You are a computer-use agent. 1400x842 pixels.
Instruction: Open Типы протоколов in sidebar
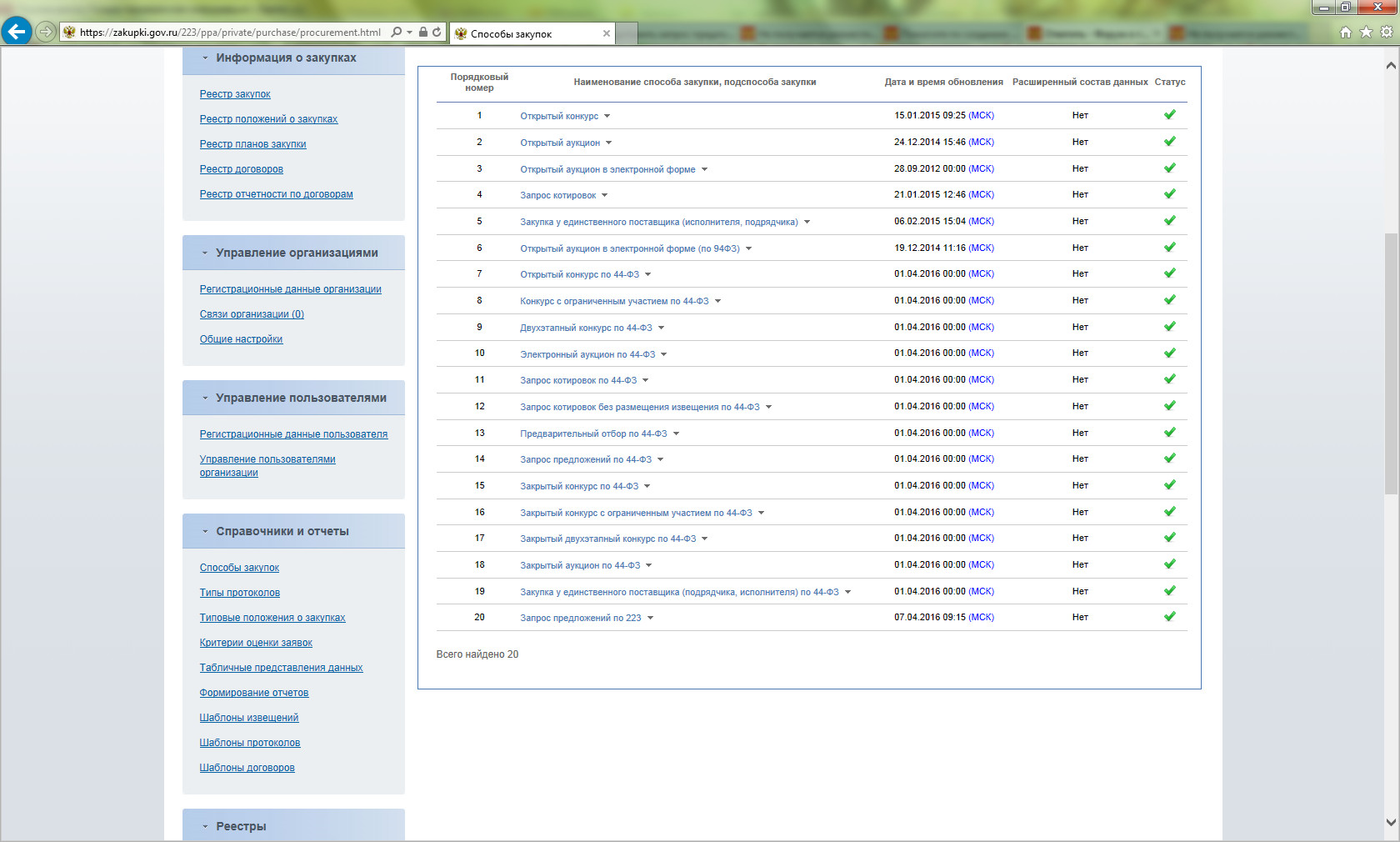[239, 593]
